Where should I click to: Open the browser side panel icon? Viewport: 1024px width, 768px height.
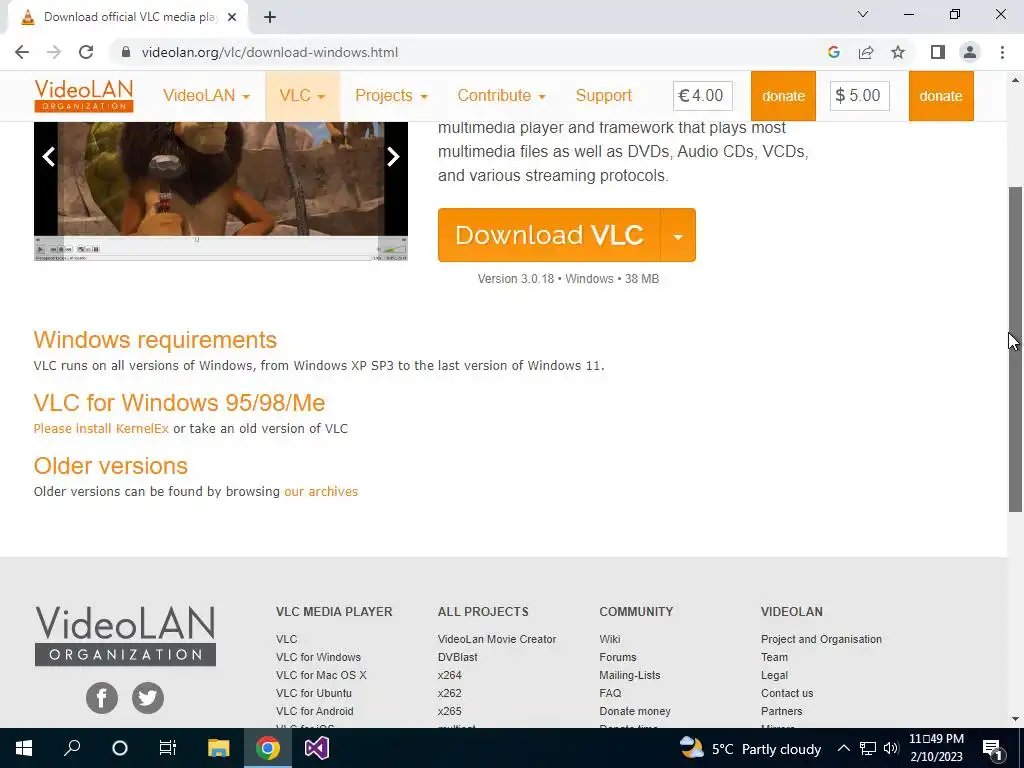(938, 52)
